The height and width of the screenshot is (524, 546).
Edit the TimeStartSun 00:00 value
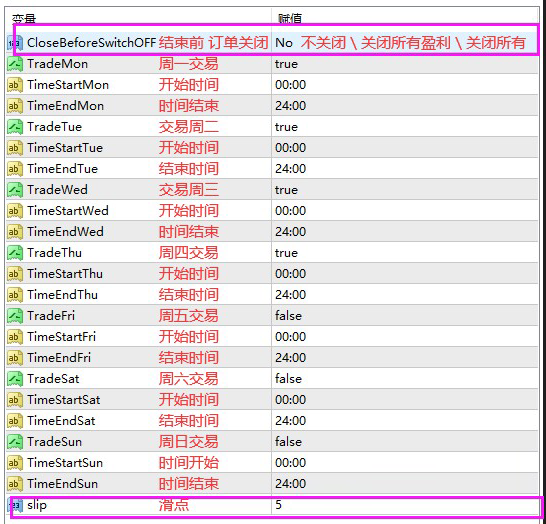[x=290, y=463]
